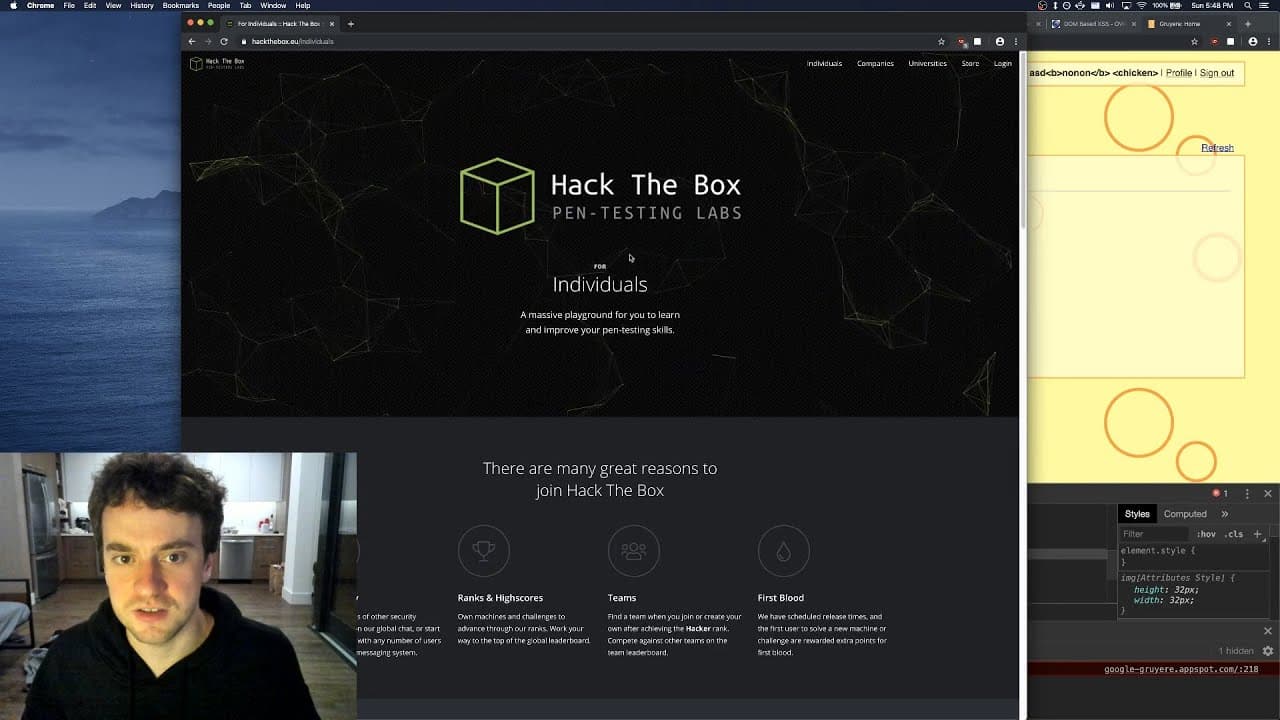
Task: Open Chrome menu in the Gruyere window
Action: pyautogui.click(x=1269, y=41)
